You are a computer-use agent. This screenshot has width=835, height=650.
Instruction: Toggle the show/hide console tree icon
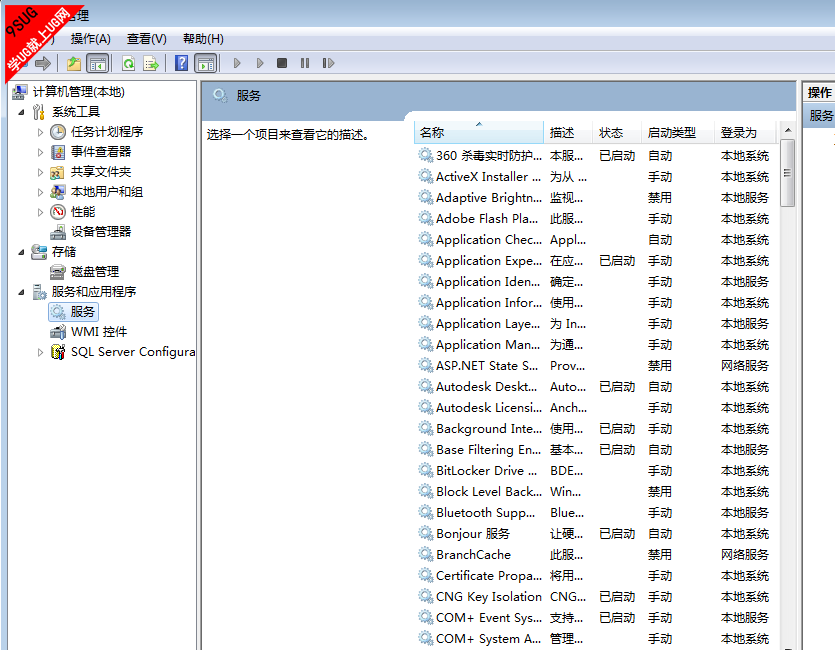(97, 64)
